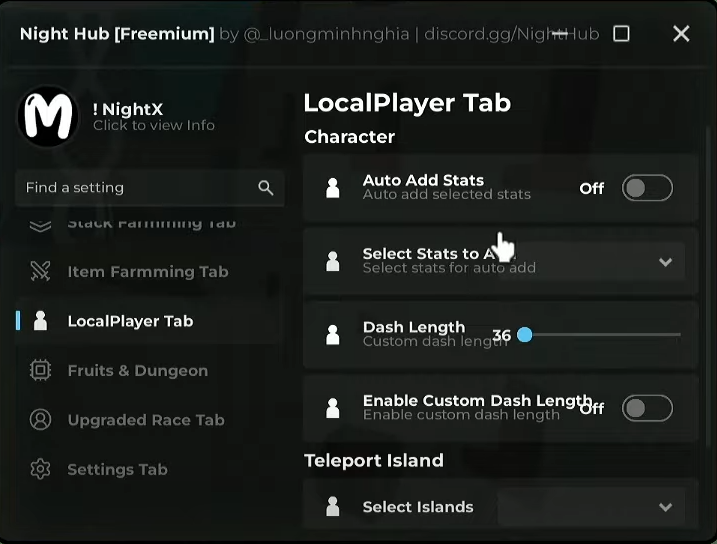Enable the Custom Dash Length switch

click(x=646, y=408)
